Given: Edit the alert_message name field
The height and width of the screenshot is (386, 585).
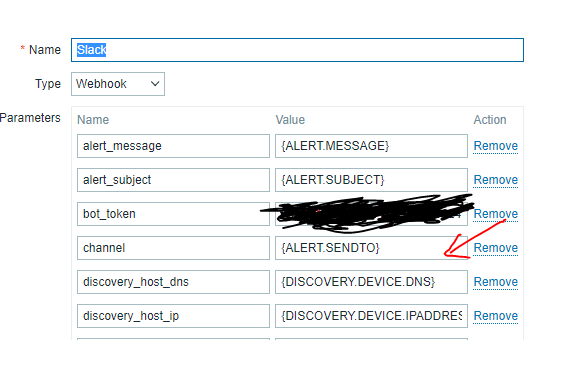Looking at the screenshot, I should pyautogui.click(x=173, y=146).
